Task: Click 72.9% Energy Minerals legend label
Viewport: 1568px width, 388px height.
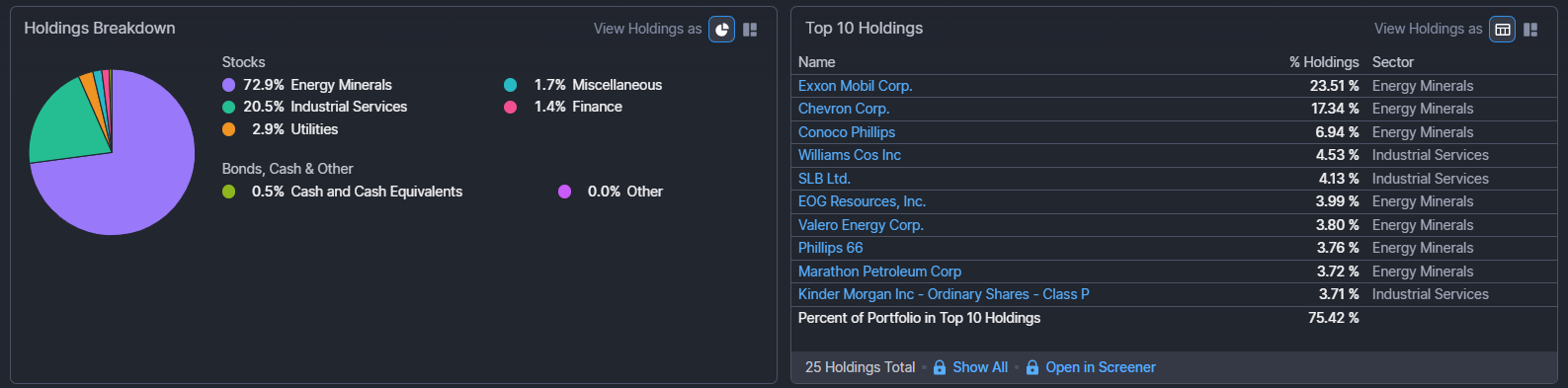Action: 317,85
